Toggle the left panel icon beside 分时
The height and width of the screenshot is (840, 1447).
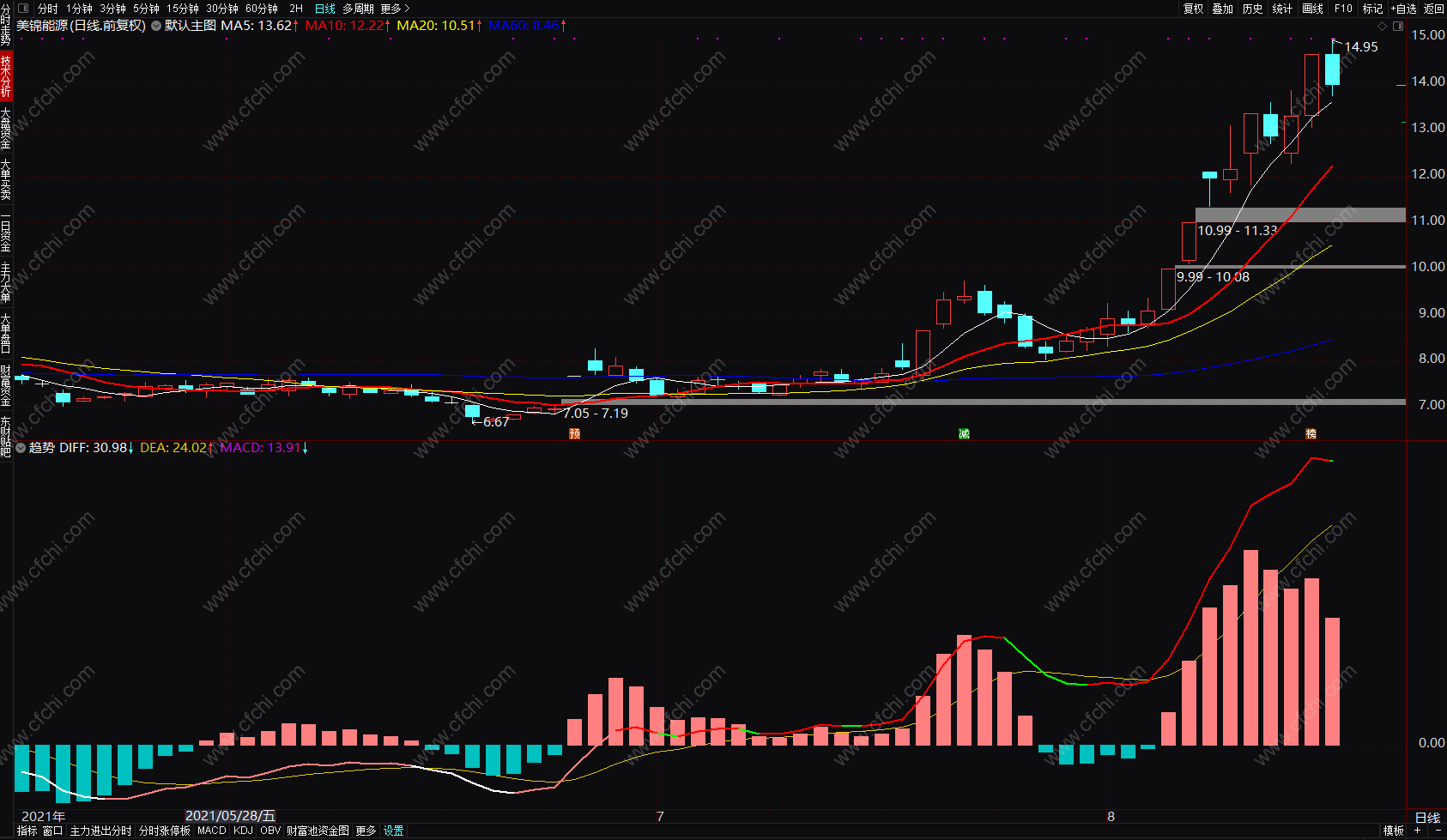coord(24,9)
